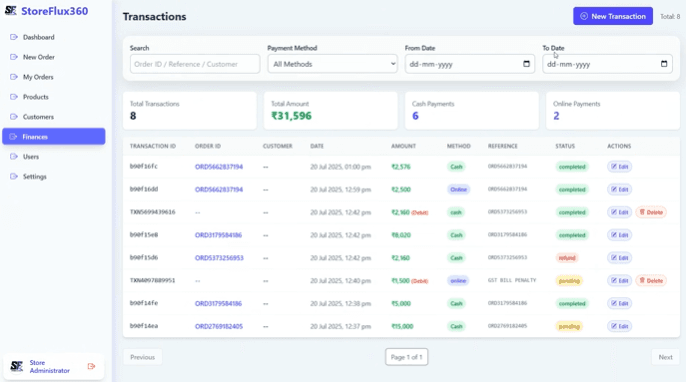Click the From Date field
The width and height of the screenshot is (686, 382).
469,64
